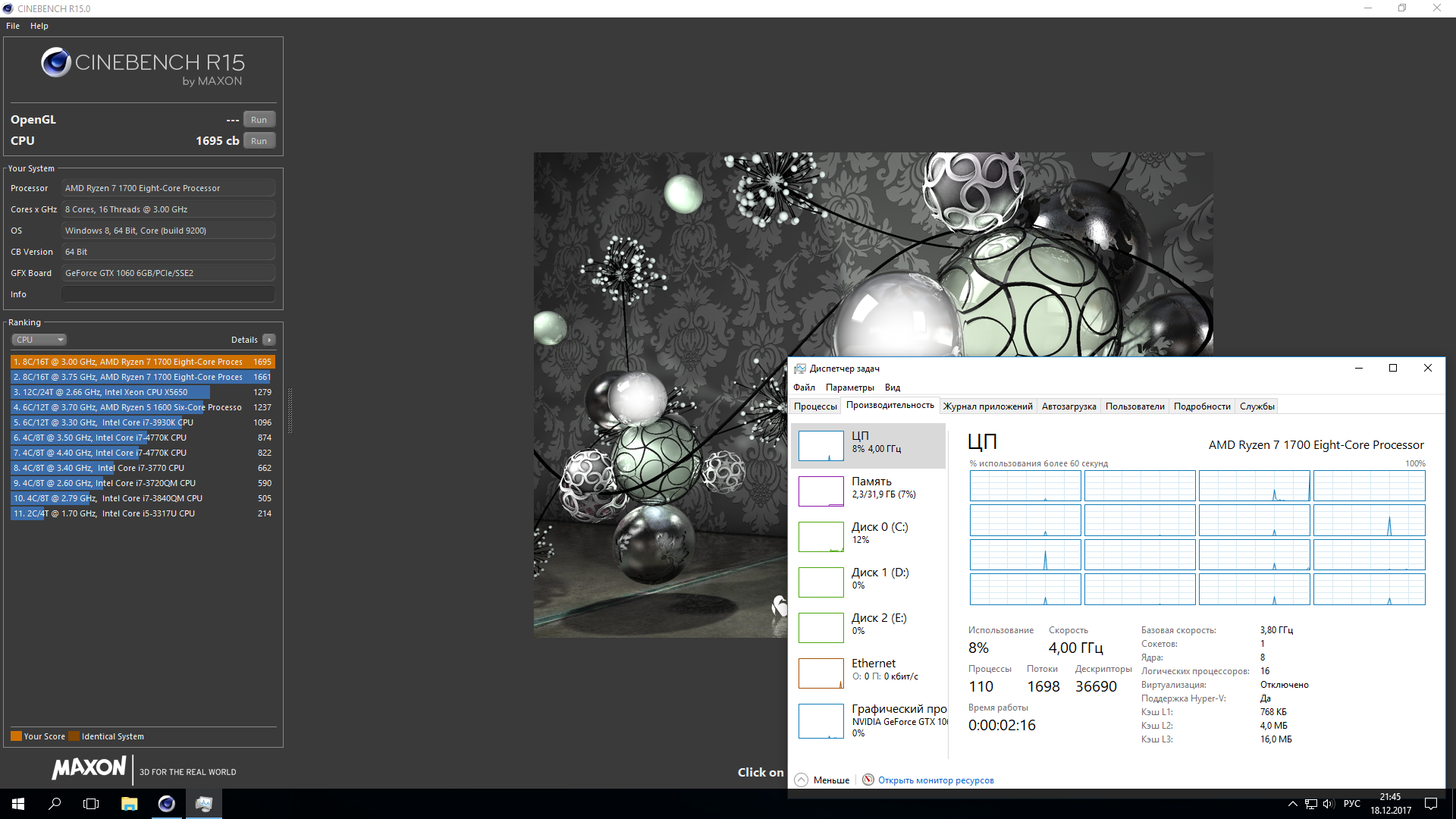Open resource monitor link
The image size is (1456, 819).
coord(935,780)
